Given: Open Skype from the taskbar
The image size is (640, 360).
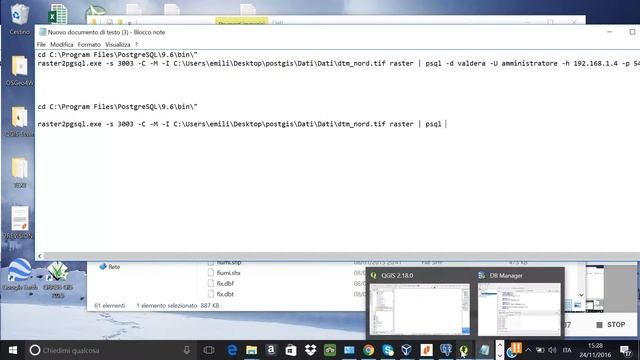Looking at the screenshot, I should (388, 350).
